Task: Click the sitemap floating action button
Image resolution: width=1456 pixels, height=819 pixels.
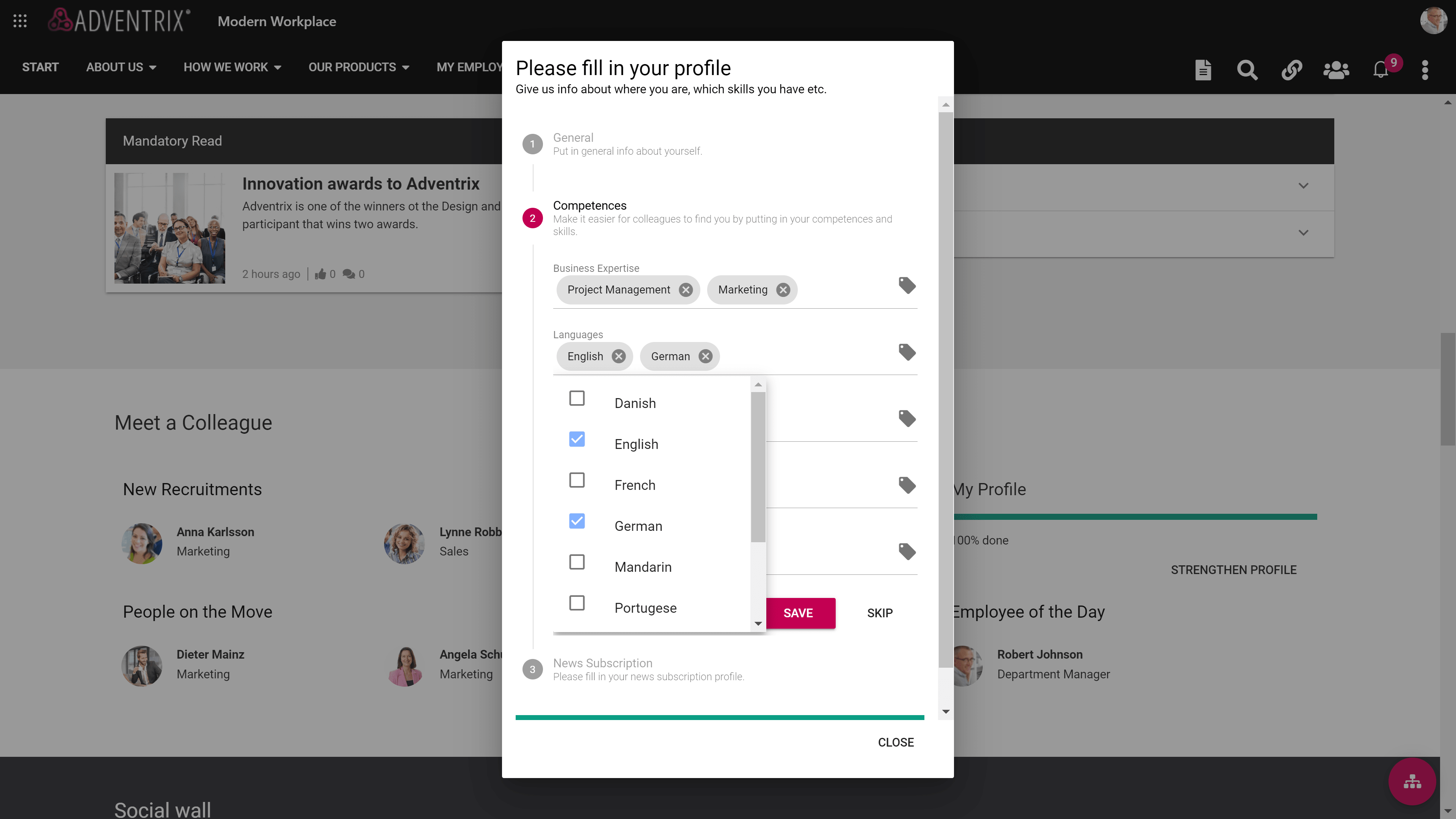Action: point(1412,782)
